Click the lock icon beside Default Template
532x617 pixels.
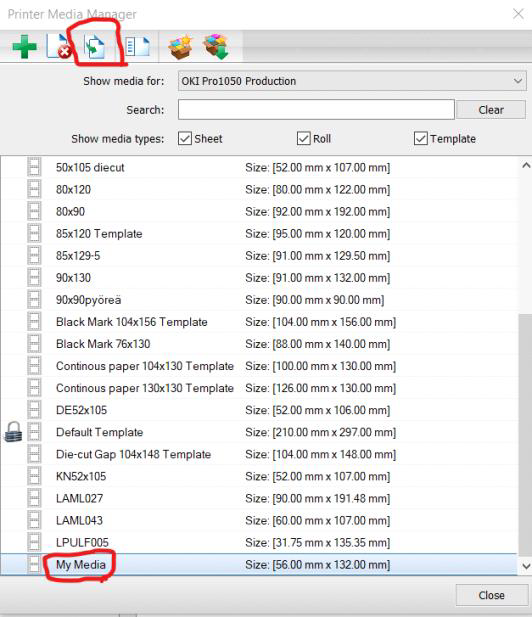(x=13, y=432)
